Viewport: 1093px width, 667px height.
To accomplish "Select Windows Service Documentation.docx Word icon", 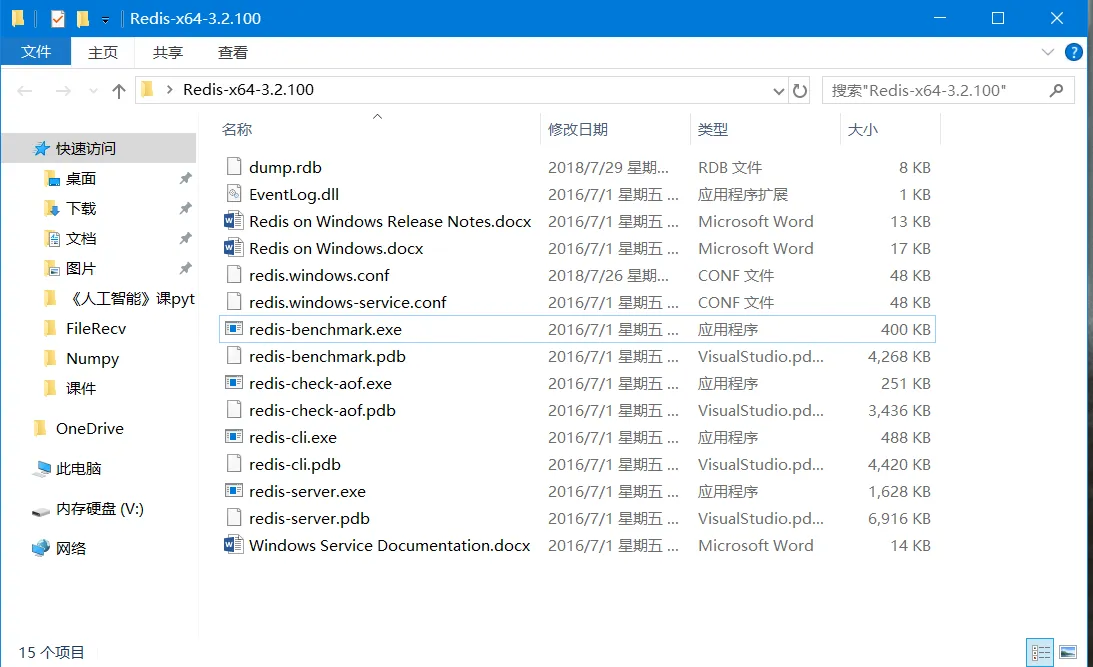I will click(x=234, y=545).
